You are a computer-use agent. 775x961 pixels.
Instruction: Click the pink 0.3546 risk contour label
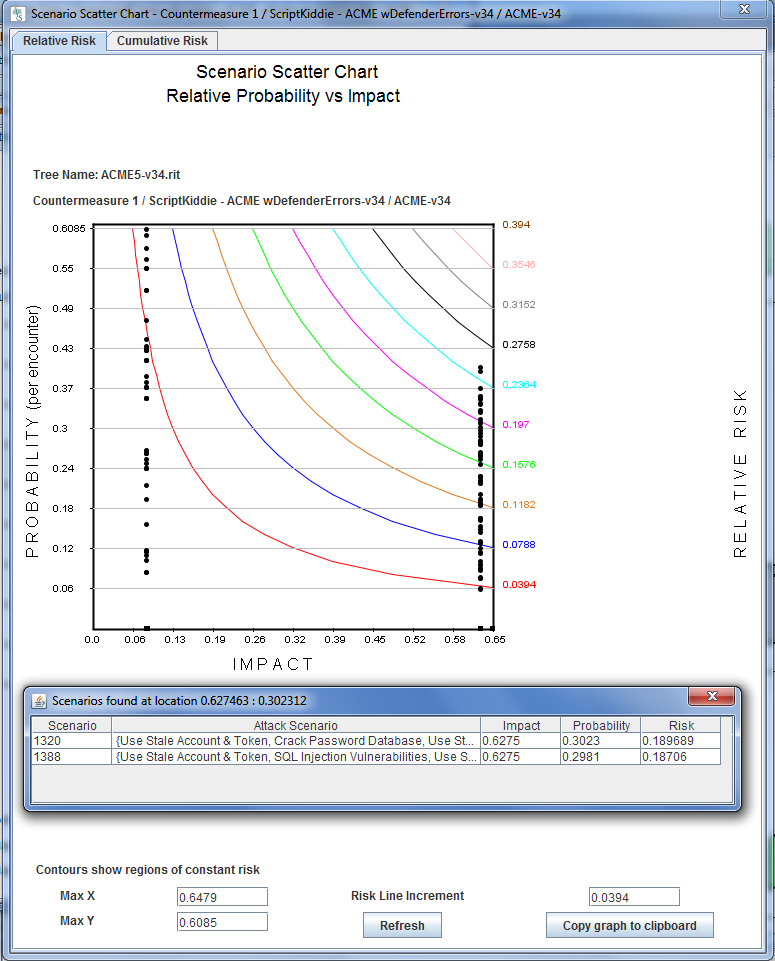[x=519, y=265]
